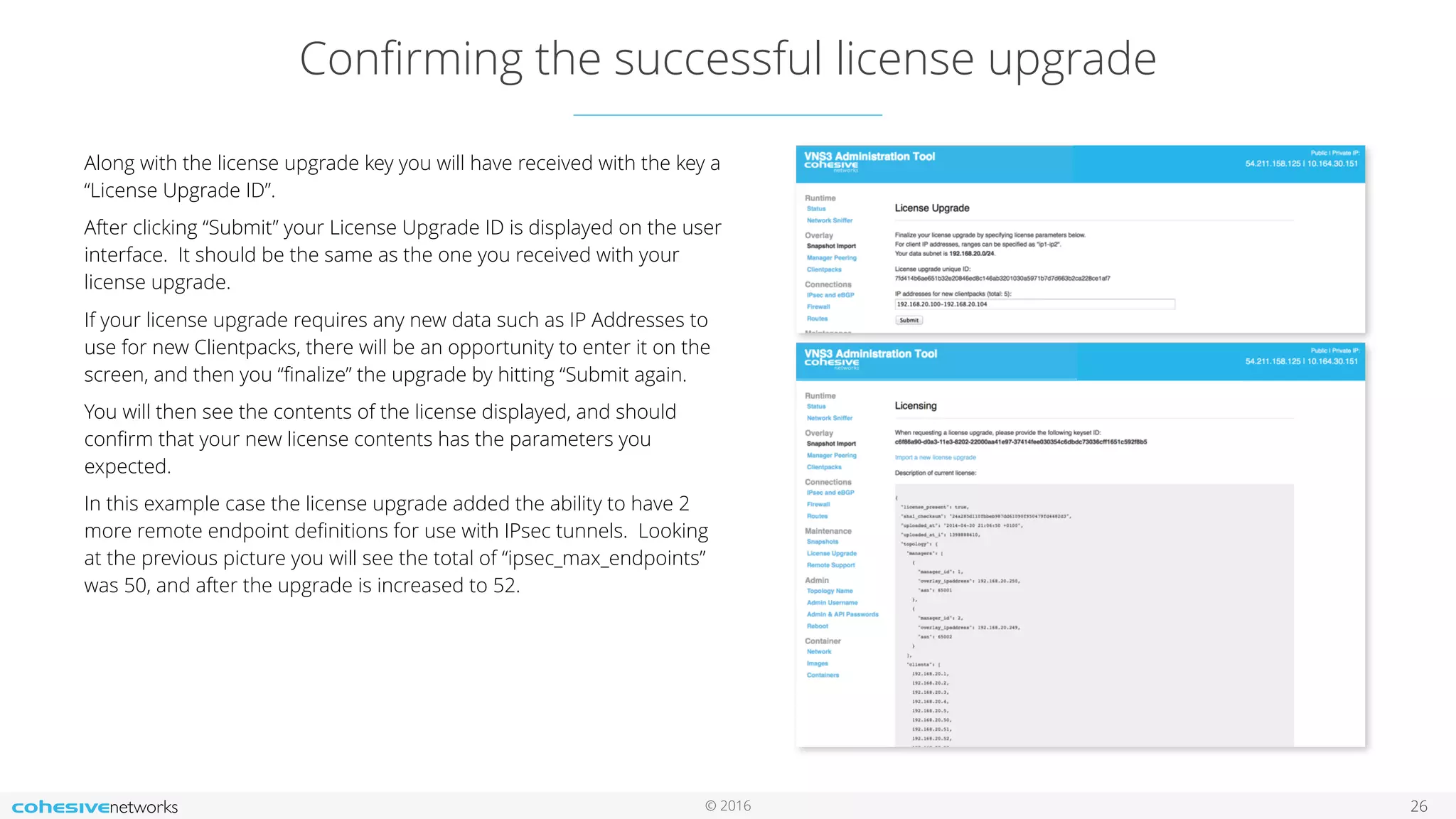Image resolution: width=1456 pixels, height=819 pixels.
Task: Click the 'license_present: true' line in license JSON
Action: click(934, 508)
